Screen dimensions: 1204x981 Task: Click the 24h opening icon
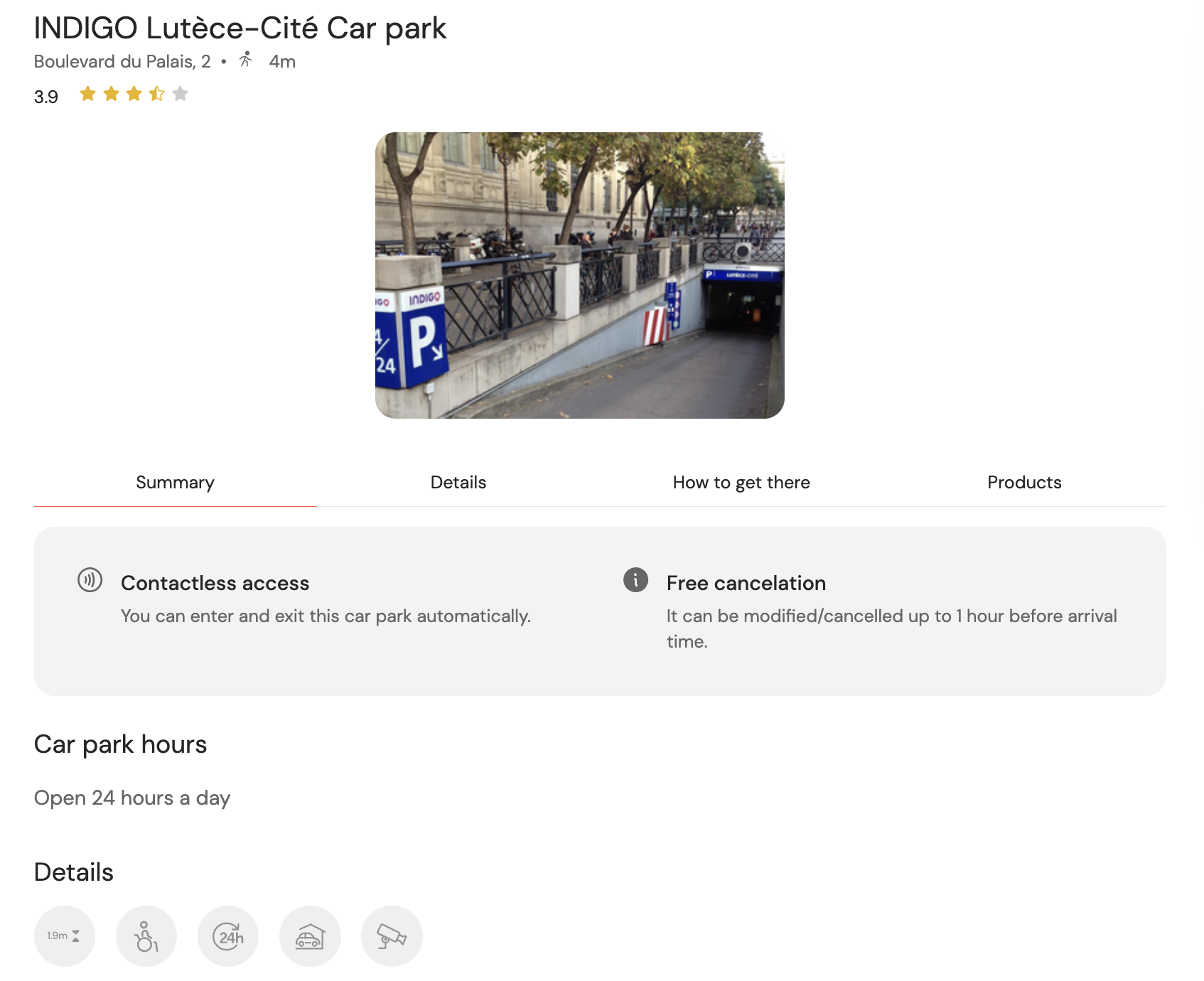point(228,936)
